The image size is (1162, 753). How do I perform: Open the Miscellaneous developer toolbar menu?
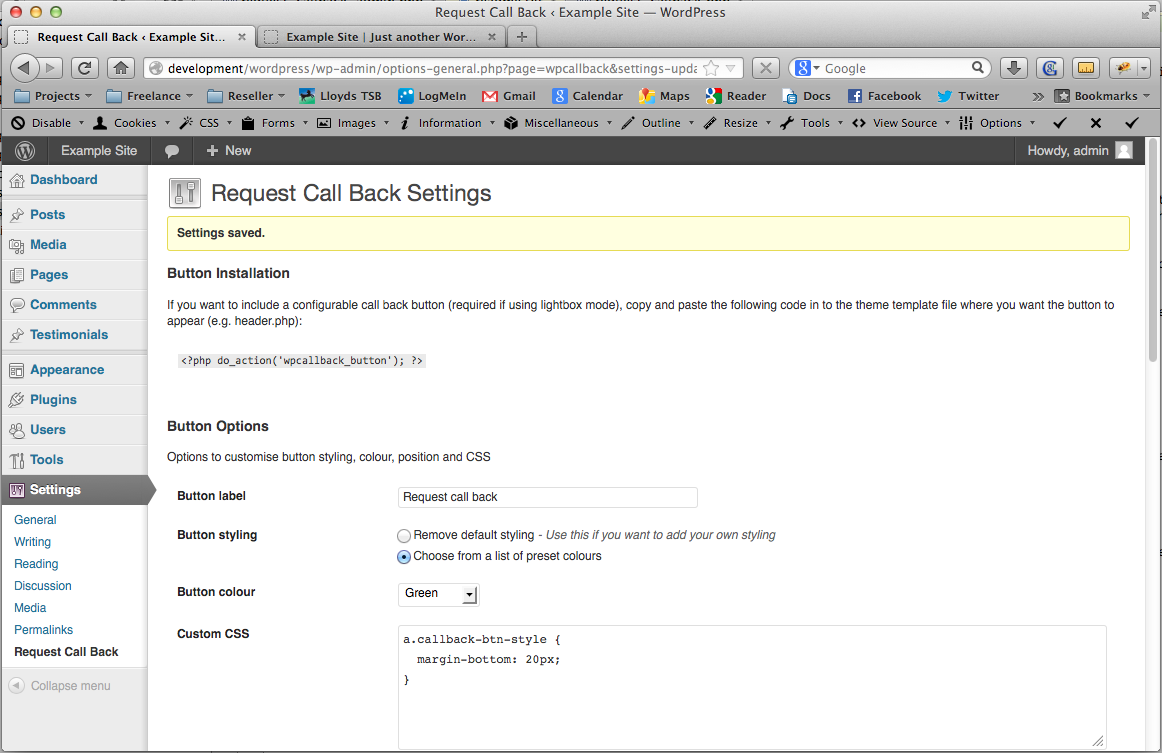point(558,123)
